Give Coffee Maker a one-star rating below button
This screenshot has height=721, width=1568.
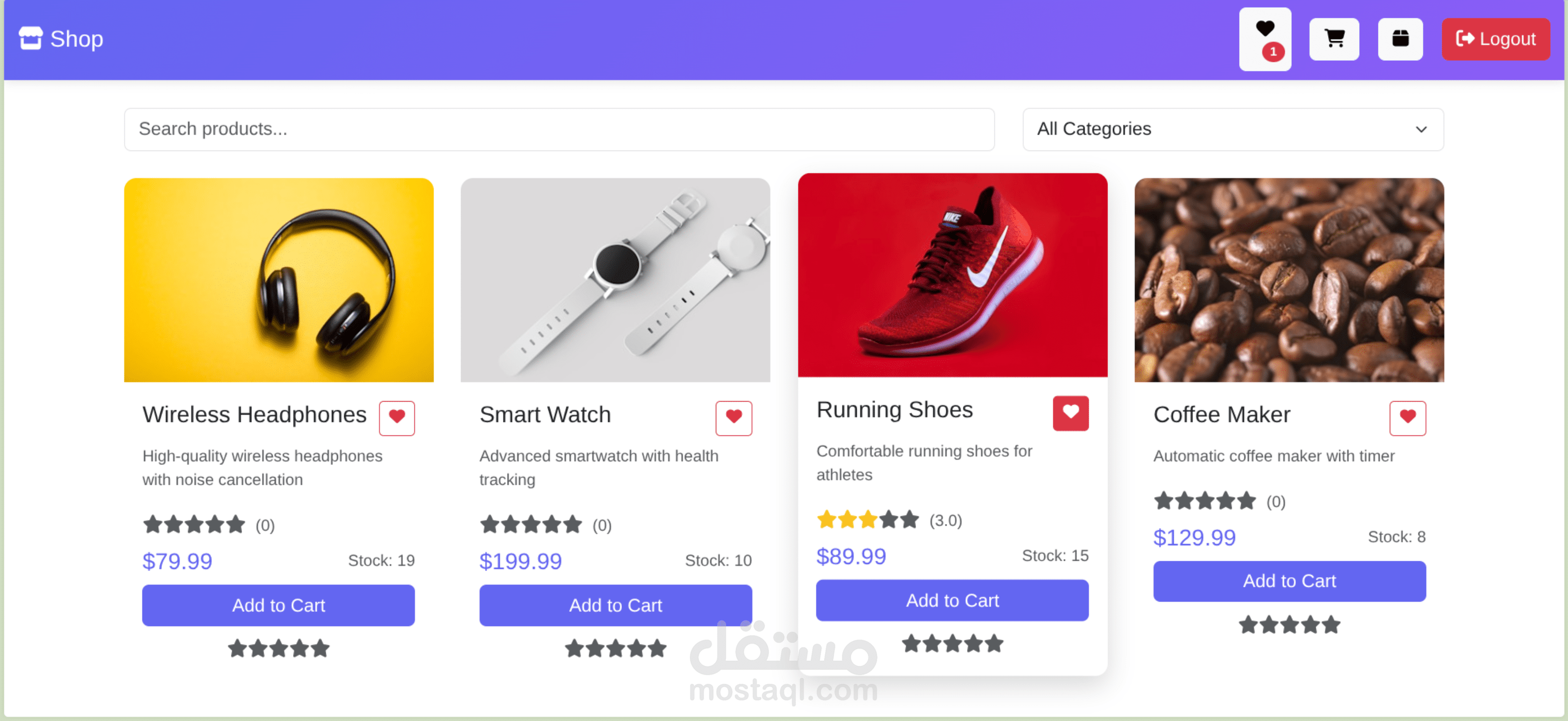tap(1248, 624)
